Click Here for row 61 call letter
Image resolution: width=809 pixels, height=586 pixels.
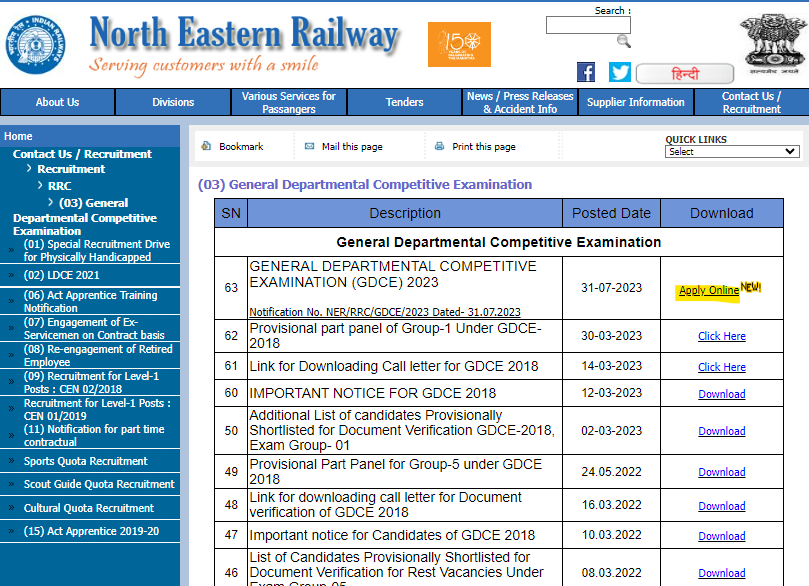coord(722,367)
